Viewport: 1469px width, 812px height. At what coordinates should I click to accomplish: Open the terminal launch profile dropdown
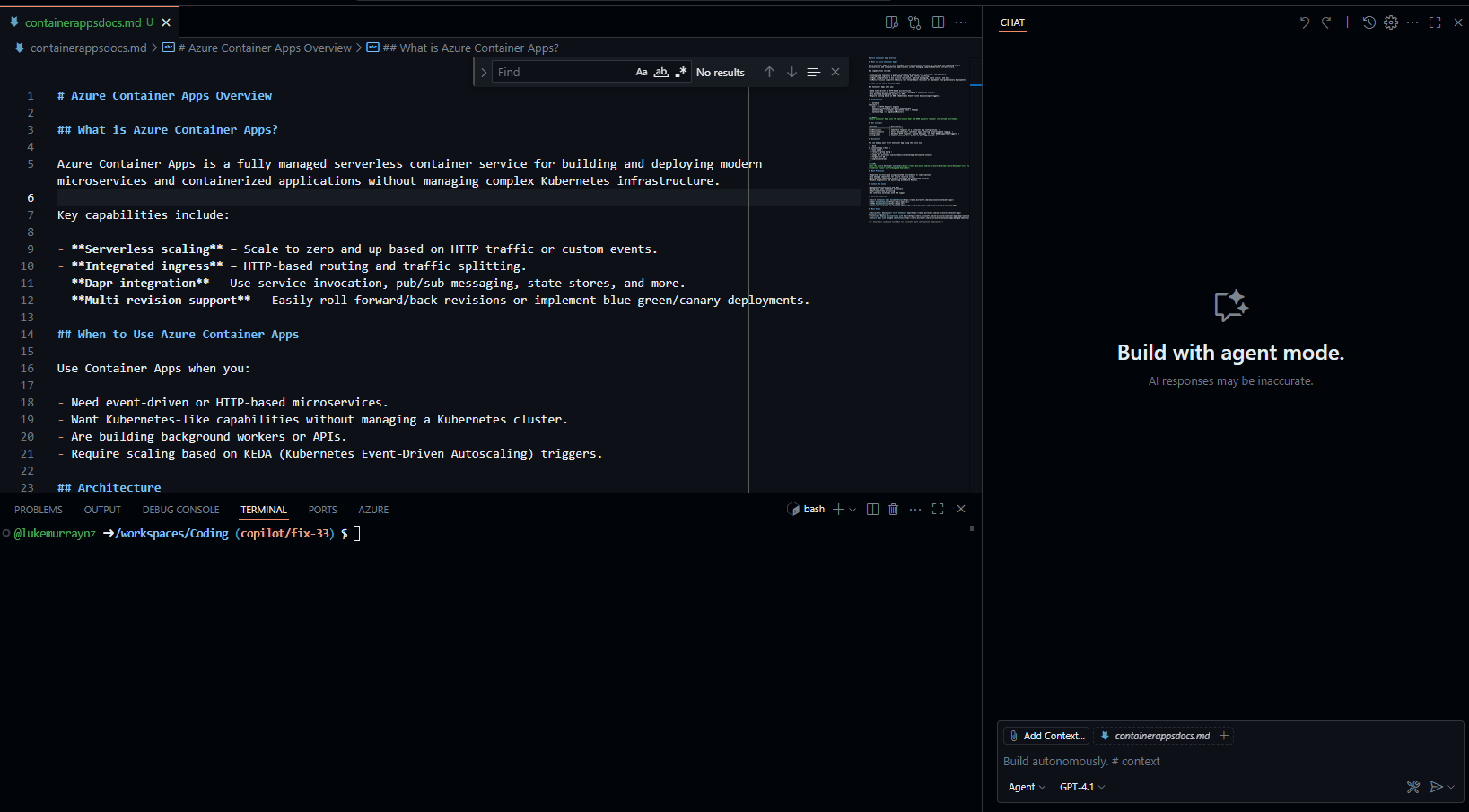coord(853,509)
